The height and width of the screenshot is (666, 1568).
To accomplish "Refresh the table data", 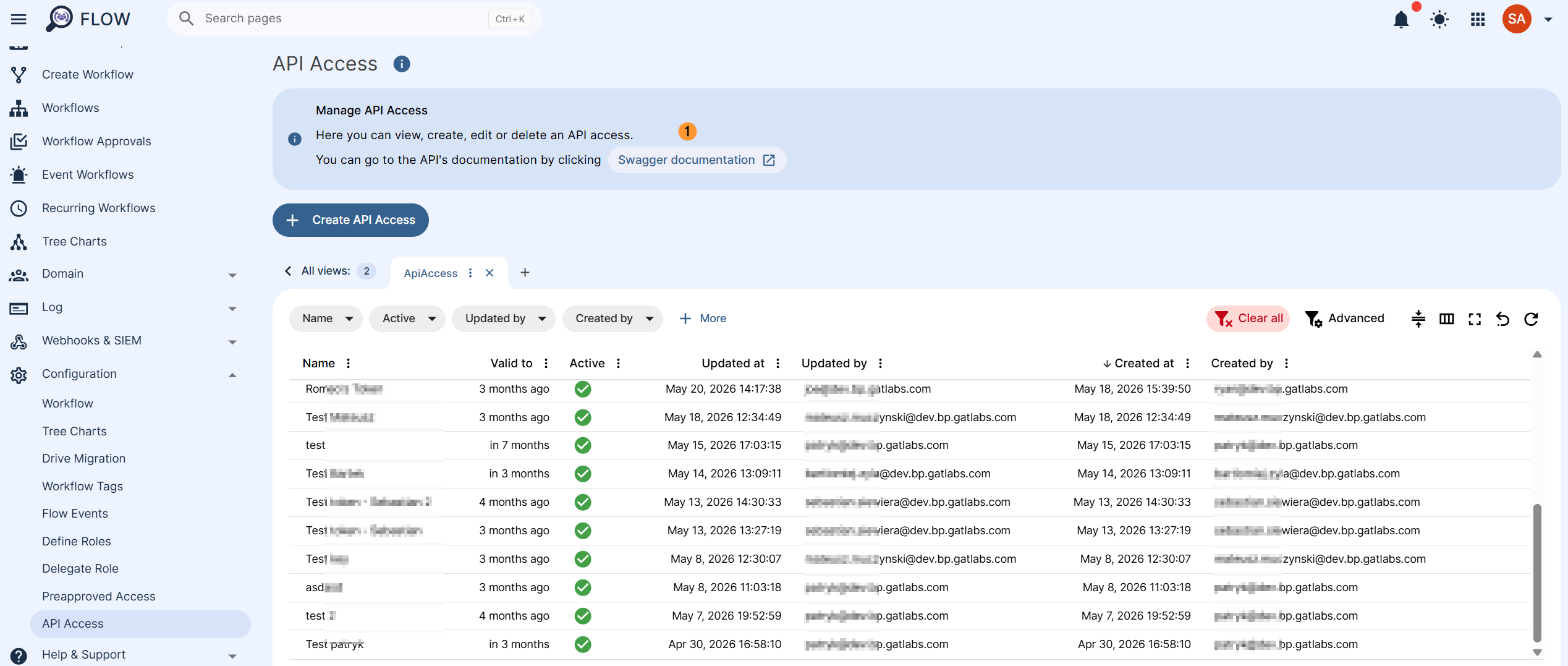I will click(1531, 319).
